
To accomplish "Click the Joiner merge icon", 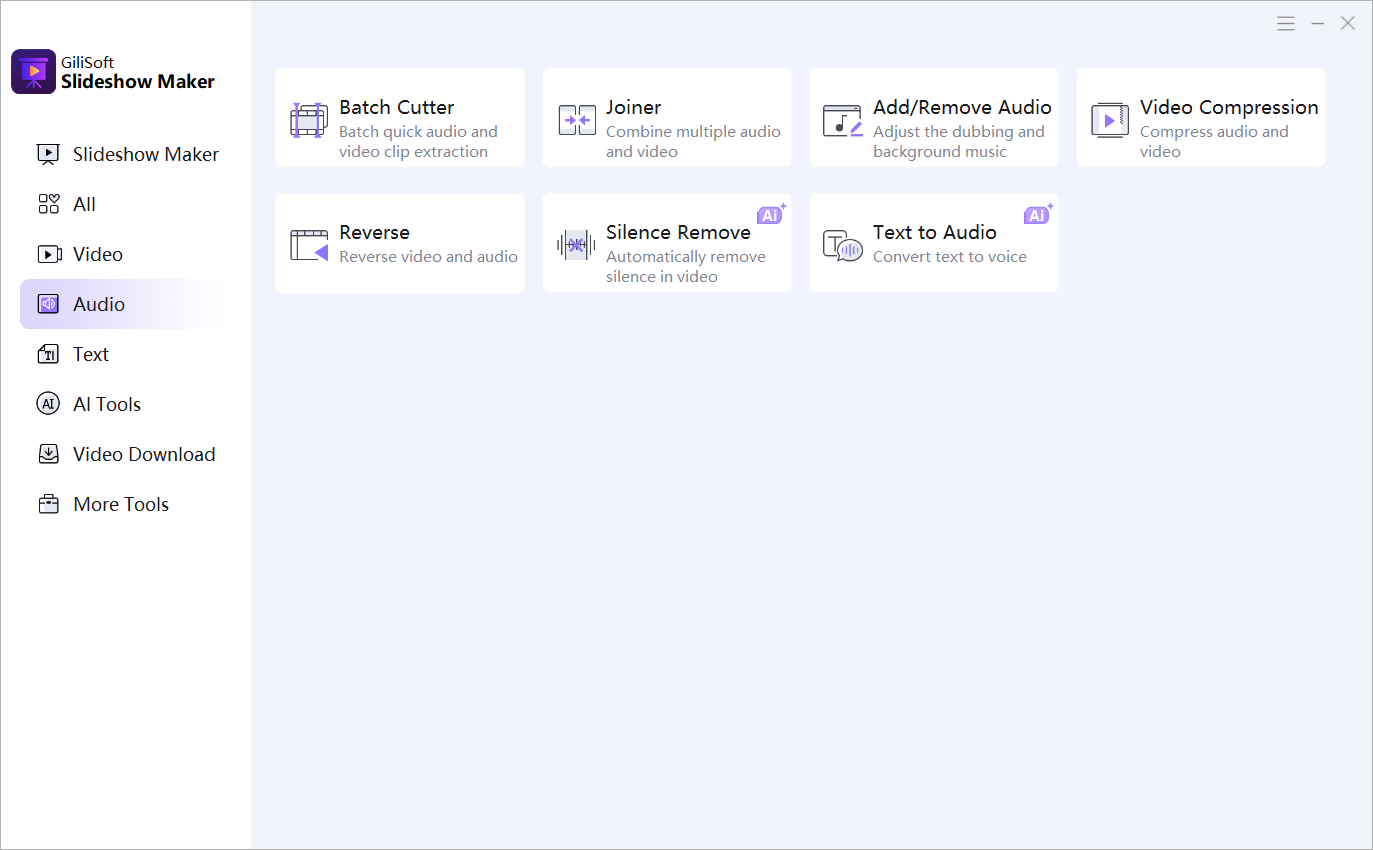I will tap(577, 120).
